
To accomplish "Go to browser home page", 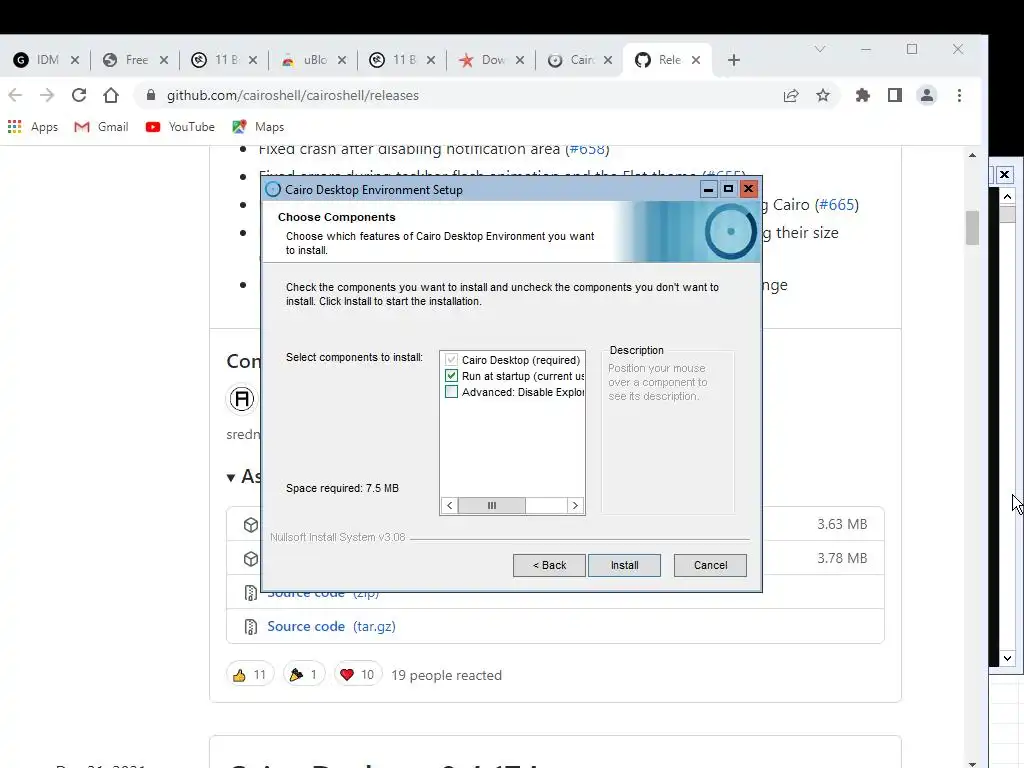I will pos(111,95).
